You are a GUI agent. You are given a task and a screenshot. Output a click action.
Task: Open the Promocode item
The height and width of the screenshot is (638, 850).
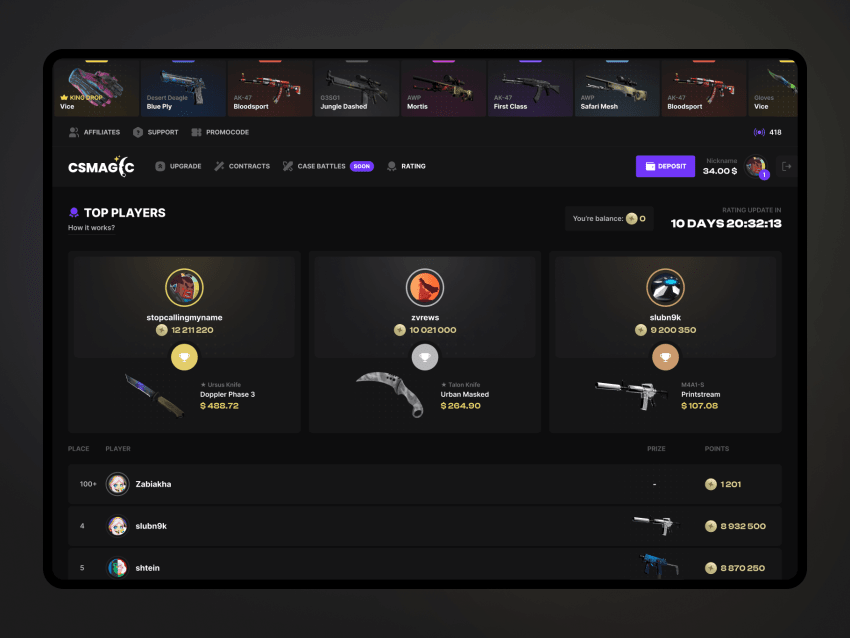click(220, 132)
